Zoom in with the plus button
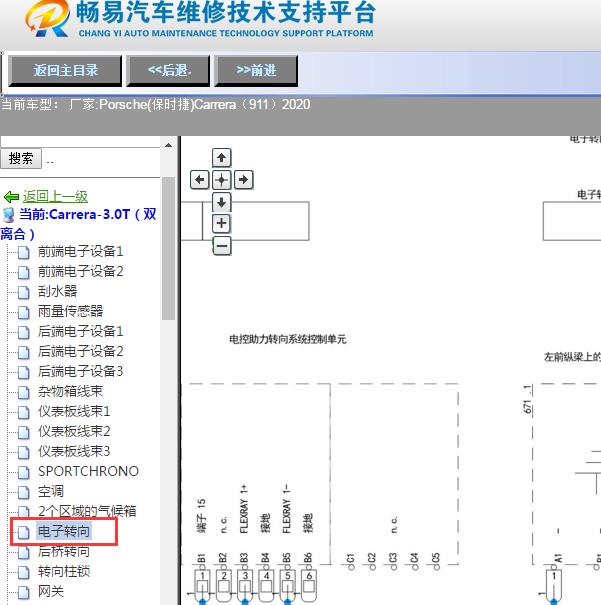 tap(221, 223)
